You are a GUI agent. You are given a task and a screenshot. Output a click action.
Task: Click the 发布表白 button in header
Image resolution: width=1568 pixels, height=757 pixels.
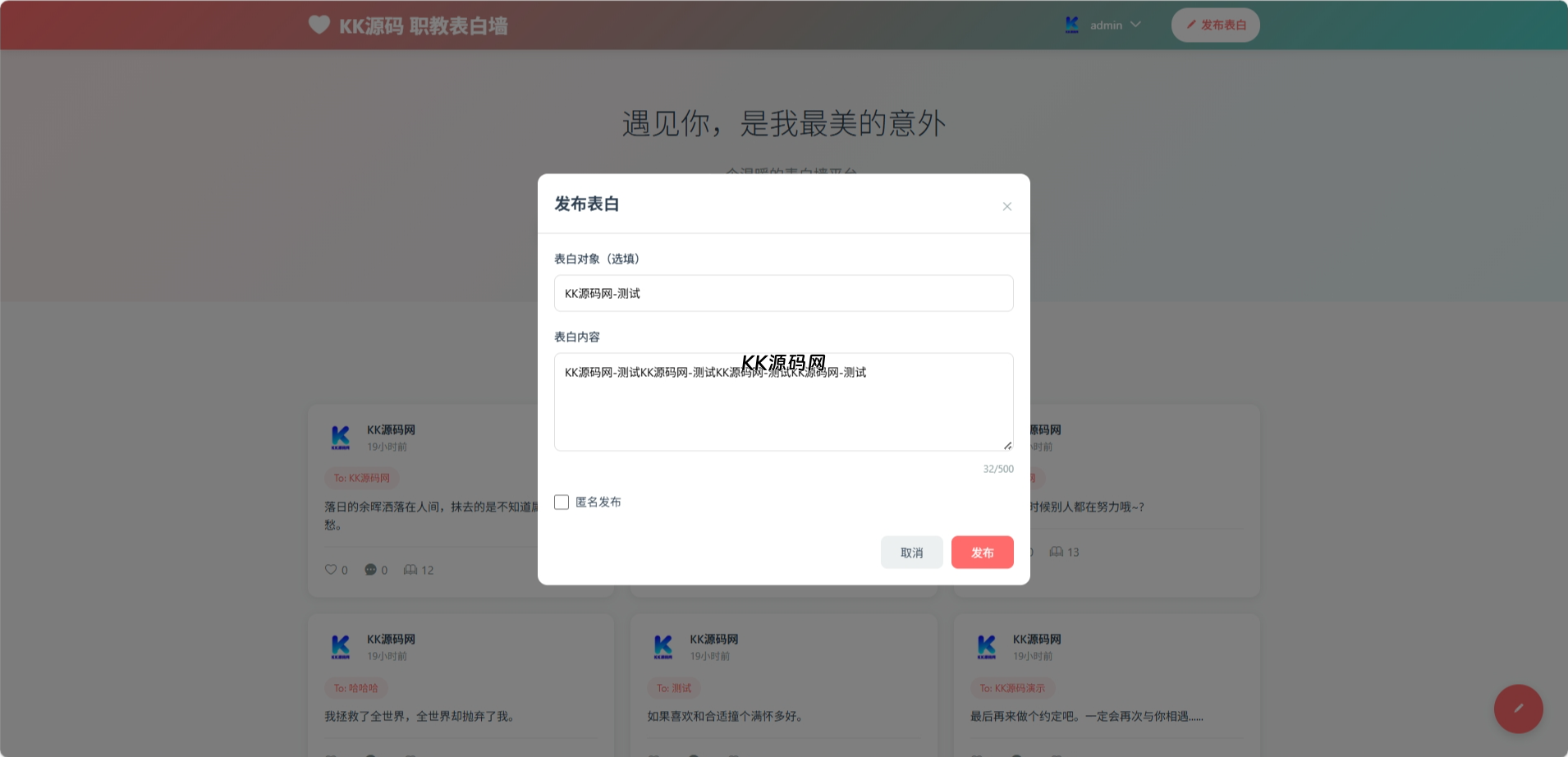tap(1215, 25)
